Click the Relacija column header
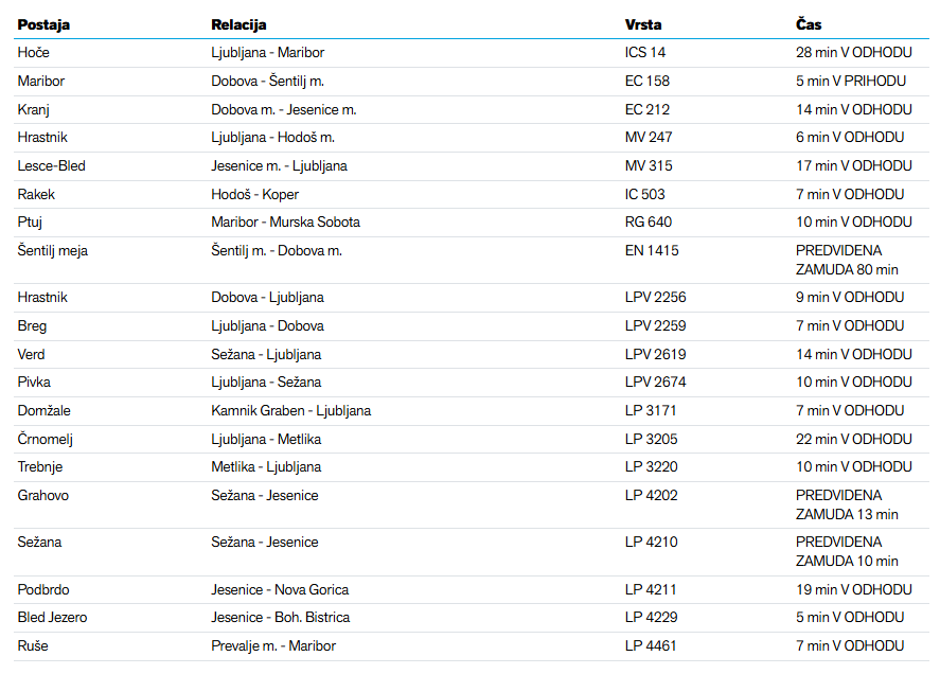 click(x=238, y=24)
